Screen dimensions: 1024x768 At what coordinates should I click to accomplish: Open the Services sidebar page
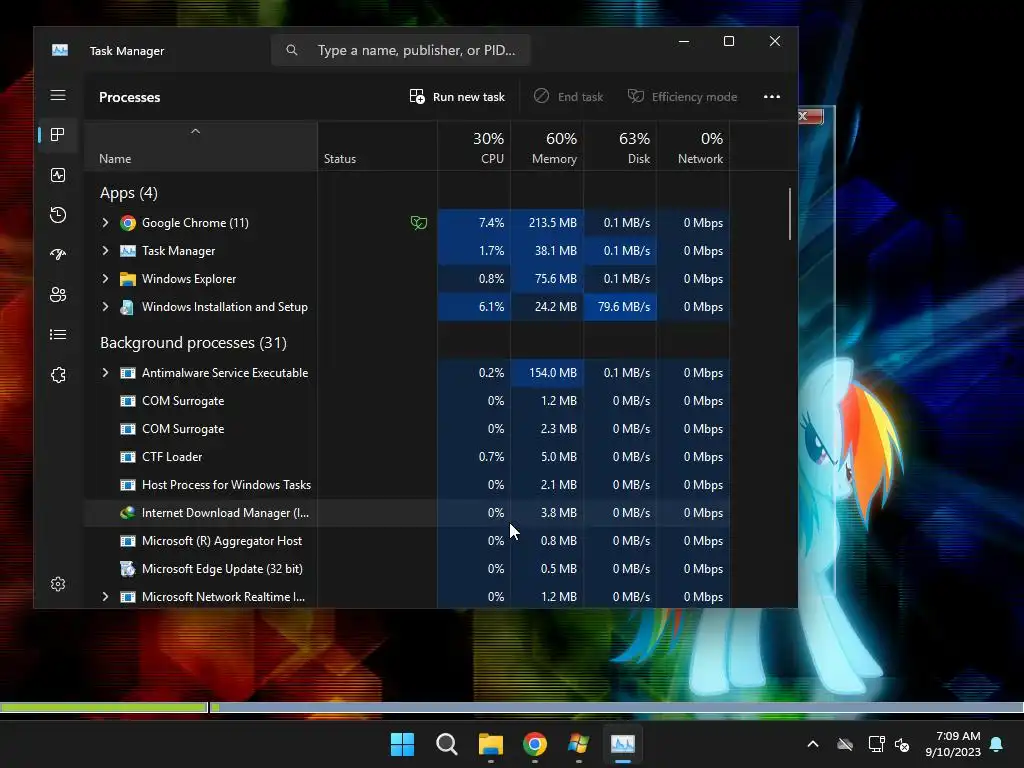(57, 375)
